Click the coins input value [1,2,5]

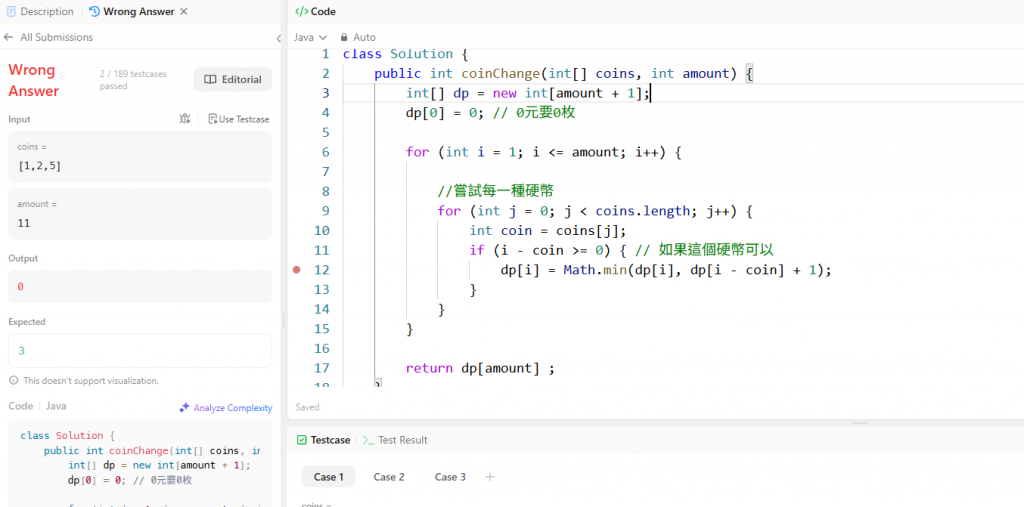(x=40, y=166)
